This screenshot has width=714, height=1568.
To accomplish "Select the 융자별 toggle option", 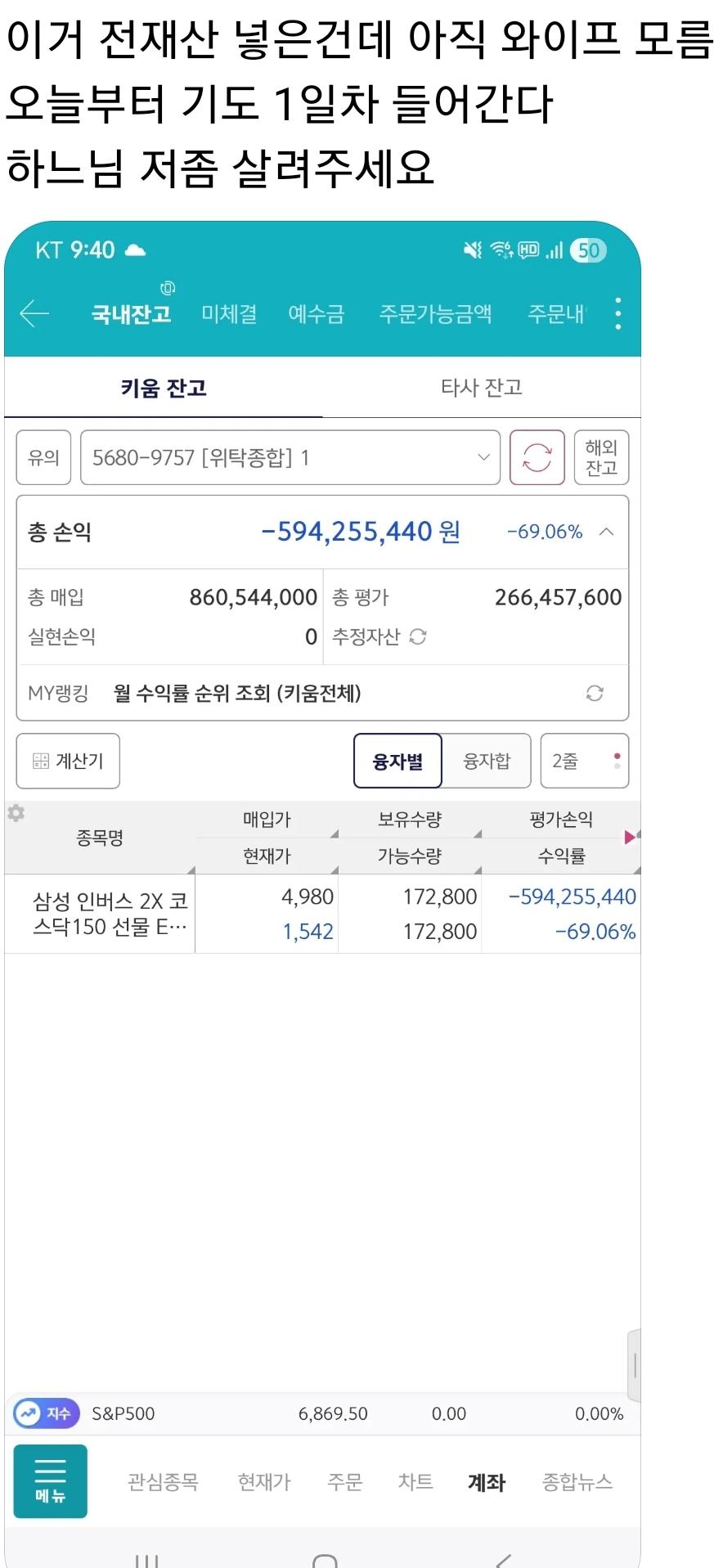I will coord(397,761).
